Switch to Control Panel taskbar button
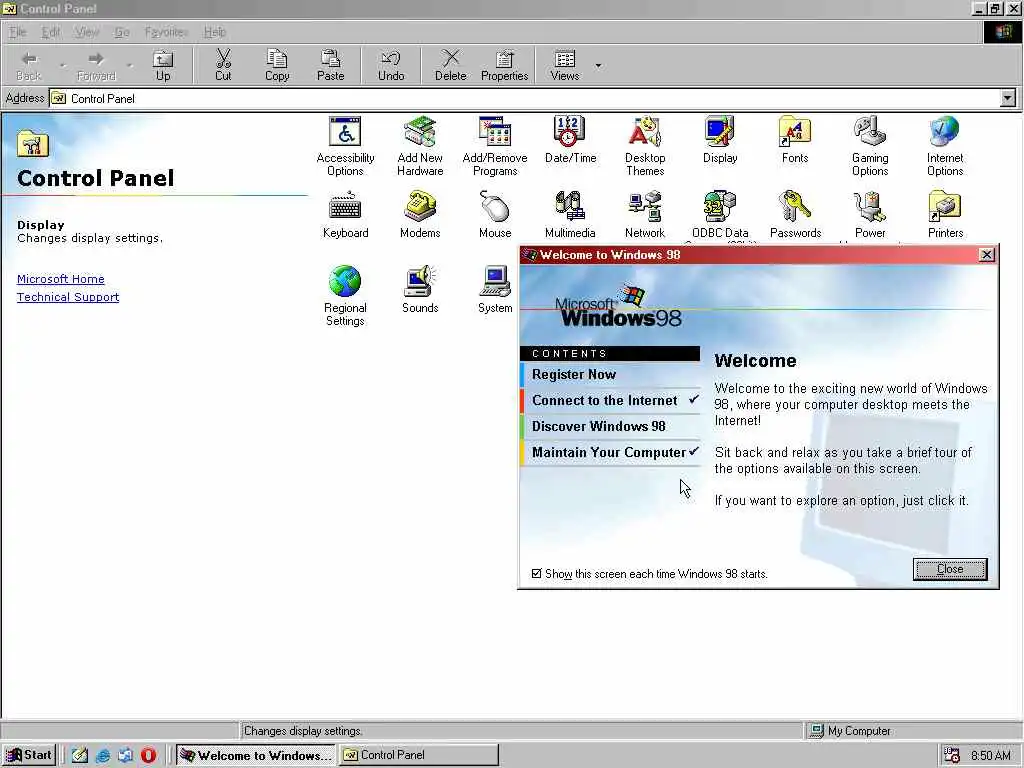1024x768 pixels. [420, 755]
